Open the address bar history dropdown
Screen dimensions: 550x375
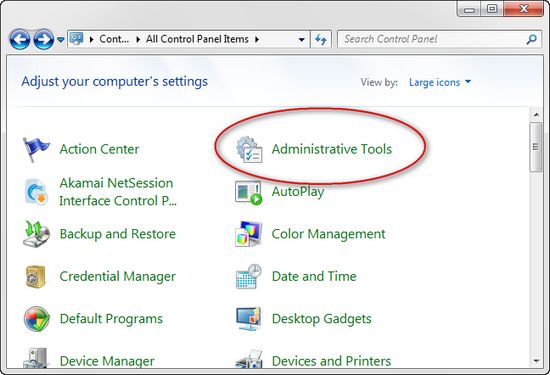301,39
